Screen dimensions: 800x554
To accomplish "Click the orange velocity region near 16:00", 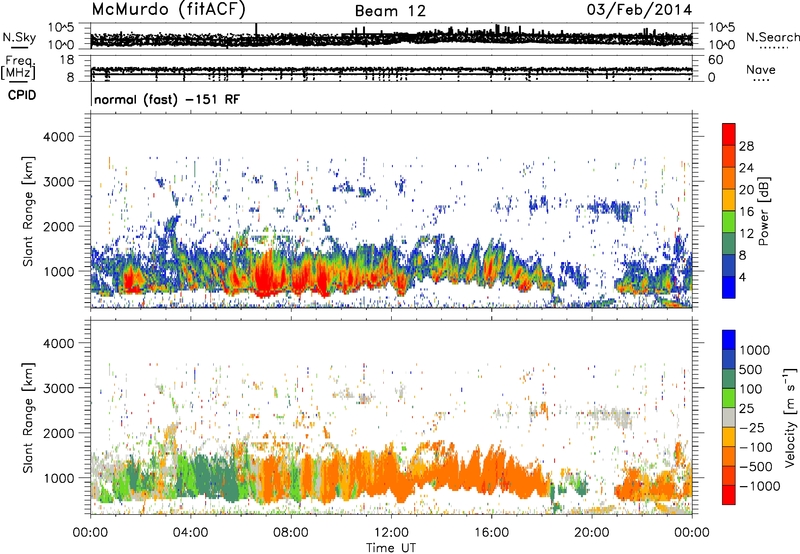I will tap(492, 472).
